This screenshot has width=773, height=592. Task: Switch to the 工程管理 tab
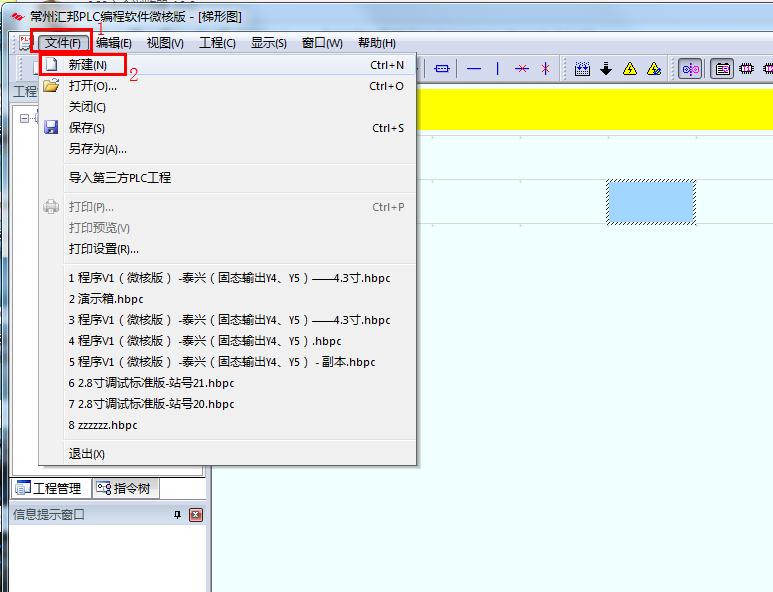point(48,488)
